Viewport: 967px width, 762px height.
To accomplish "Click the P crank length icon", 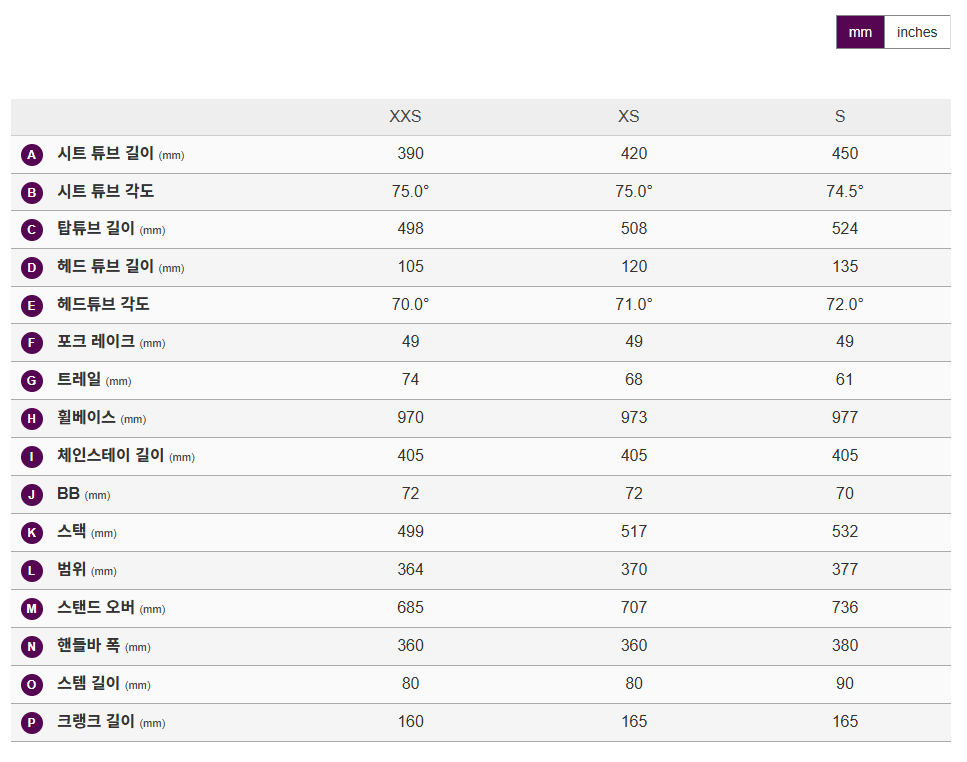I will 32,722.
